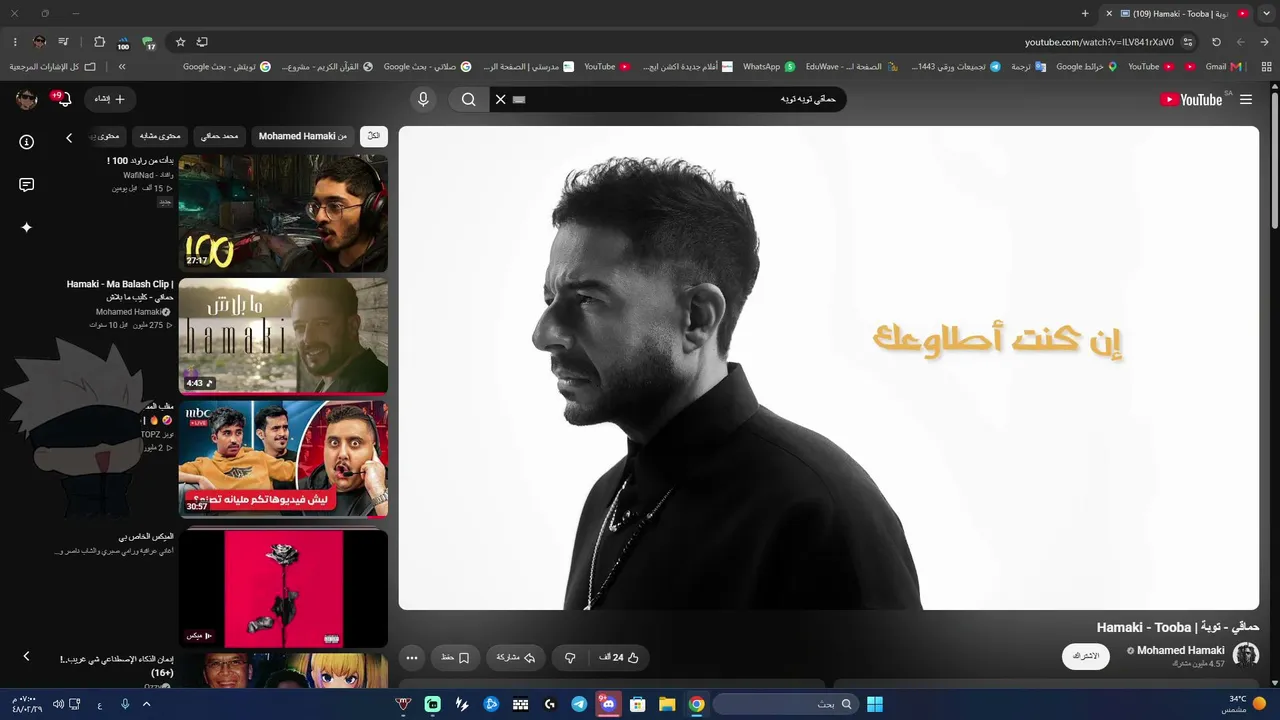Screen dimensions: 1280x720
Task: Close the Hamaki - Tooba tab
Action: click(1109, 13)
